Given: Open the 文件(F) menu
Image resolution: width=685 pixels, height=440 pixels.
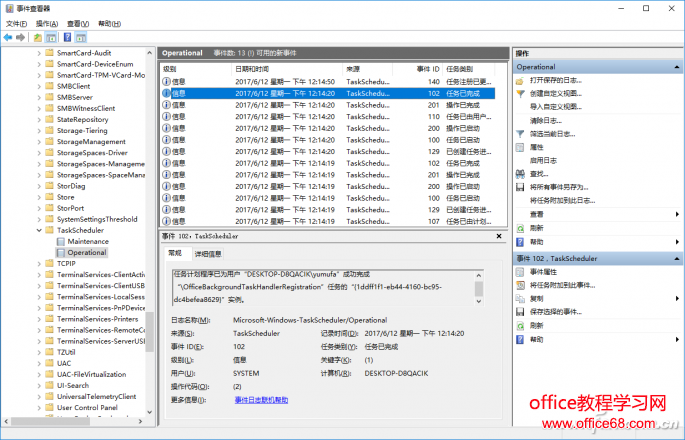Looking at the screenshot, I should pyautogui.click(x=17, y=22).
